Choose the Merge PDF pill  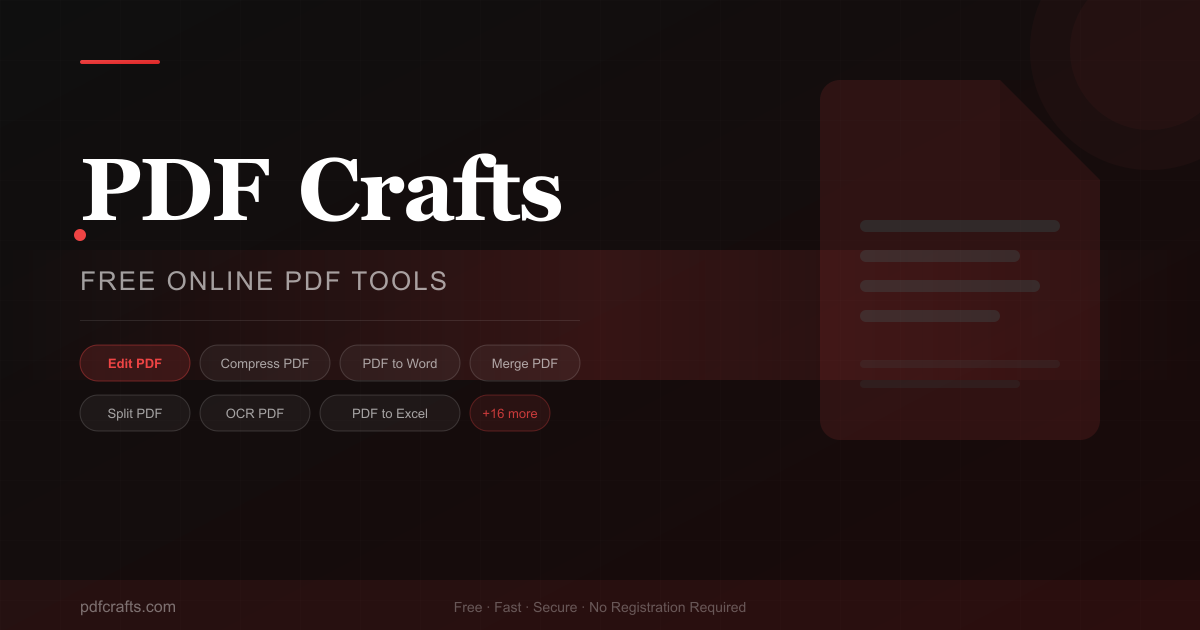(x=525, y=363)
